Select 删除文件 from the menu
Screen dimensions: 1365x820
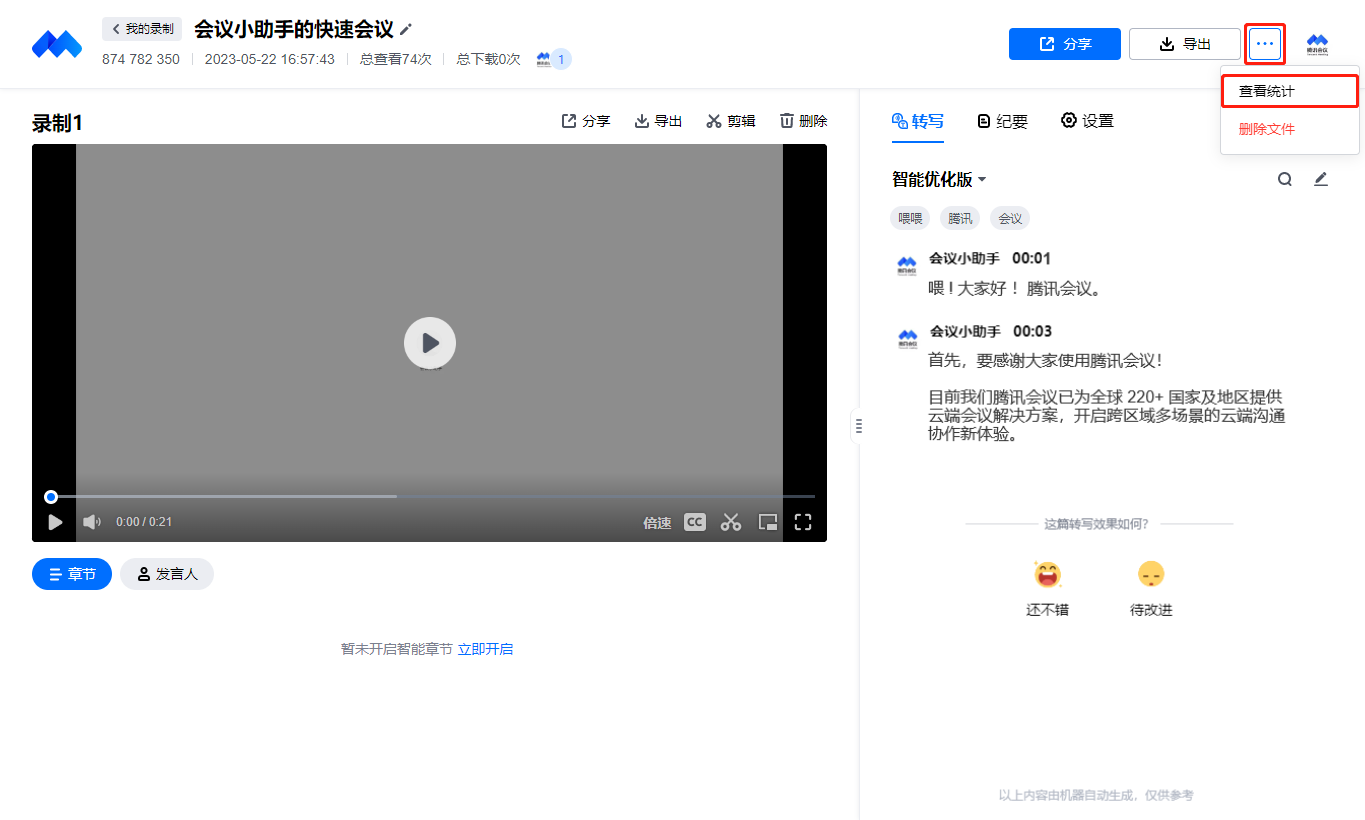click(1289, 129)
